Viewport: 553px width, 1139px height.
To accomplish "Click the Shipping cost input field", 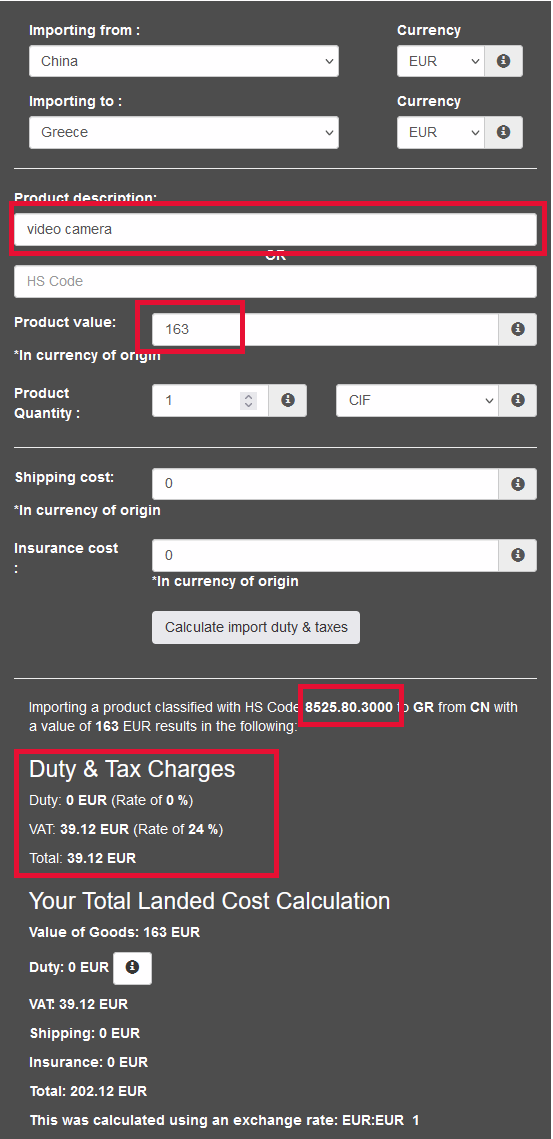I will point(325,484).
